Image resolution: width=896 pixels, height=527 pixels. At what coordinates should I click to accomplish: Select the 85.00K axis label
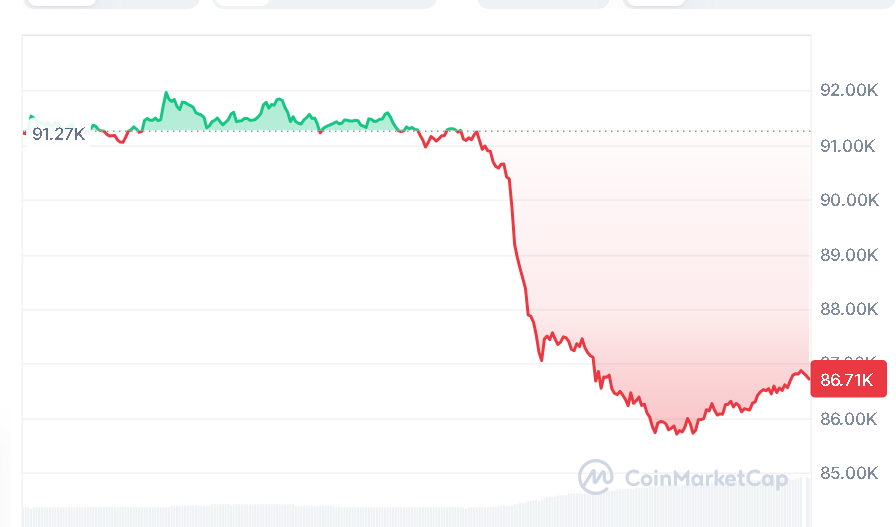848,472
